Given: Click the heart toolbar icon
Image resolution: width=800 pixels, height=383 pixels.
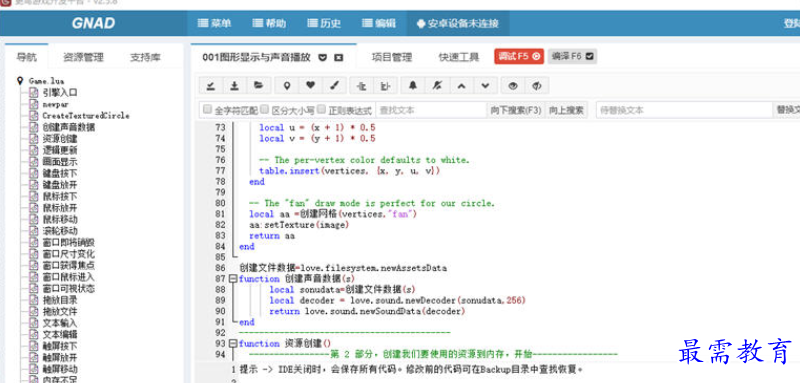Looking at the screenshot, I should 310,86.
